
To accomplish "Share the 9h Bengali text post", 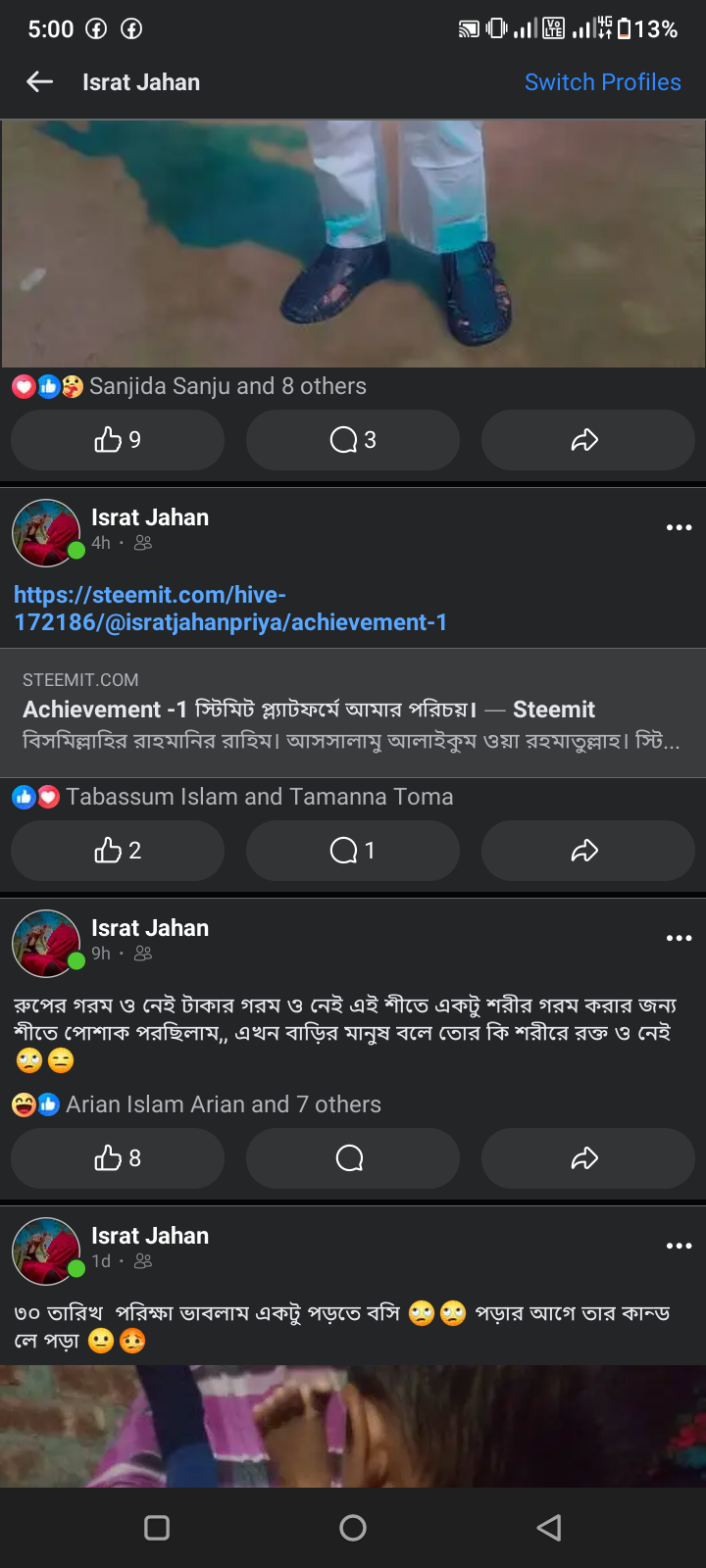I will [586, 1158].
